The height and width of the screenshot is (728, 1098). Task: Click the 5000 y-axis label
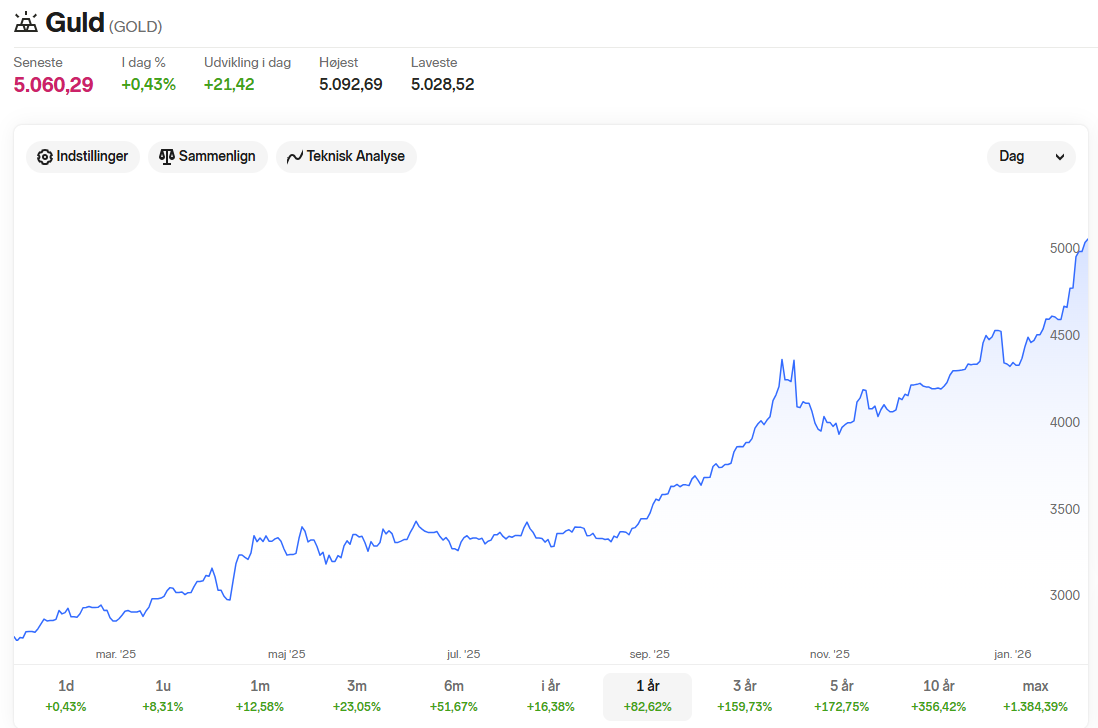[1064, 248]
